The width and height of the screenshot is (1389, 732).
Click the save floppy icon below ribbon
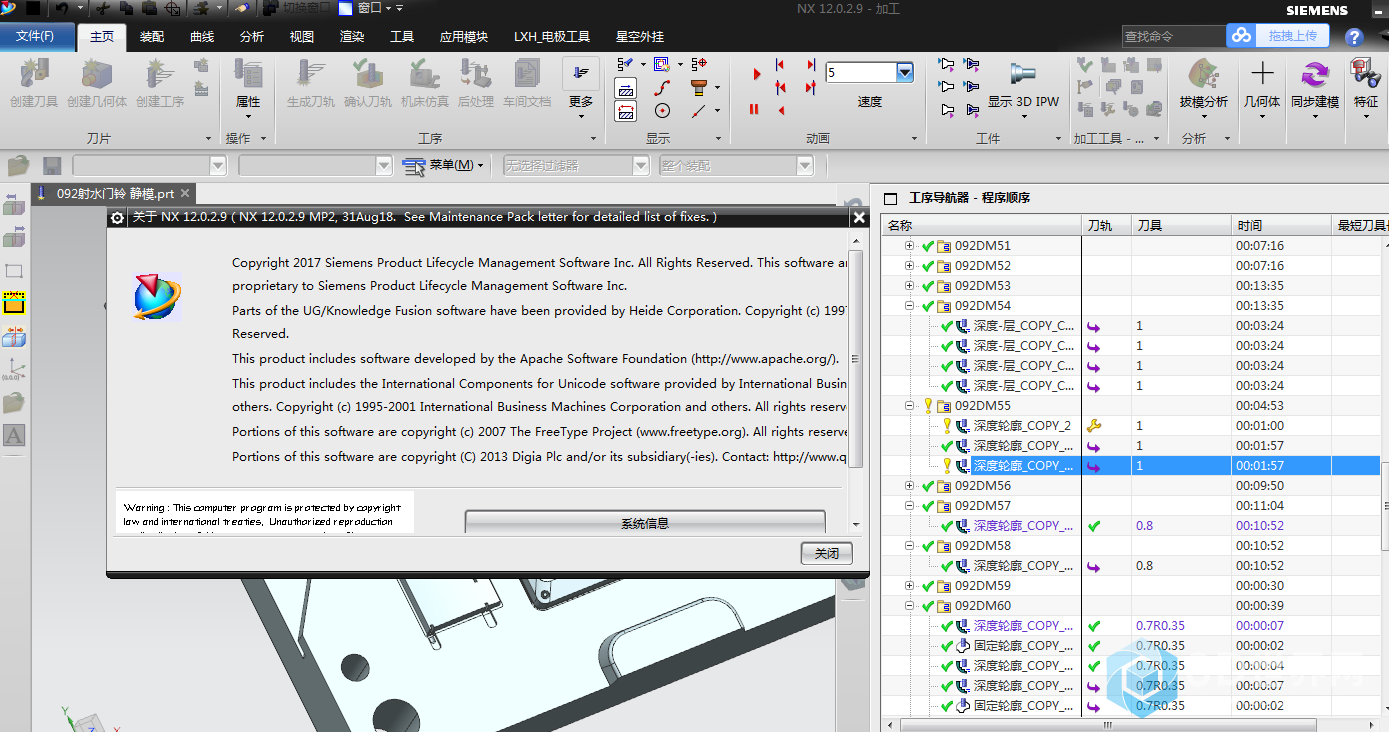point(52,165)
